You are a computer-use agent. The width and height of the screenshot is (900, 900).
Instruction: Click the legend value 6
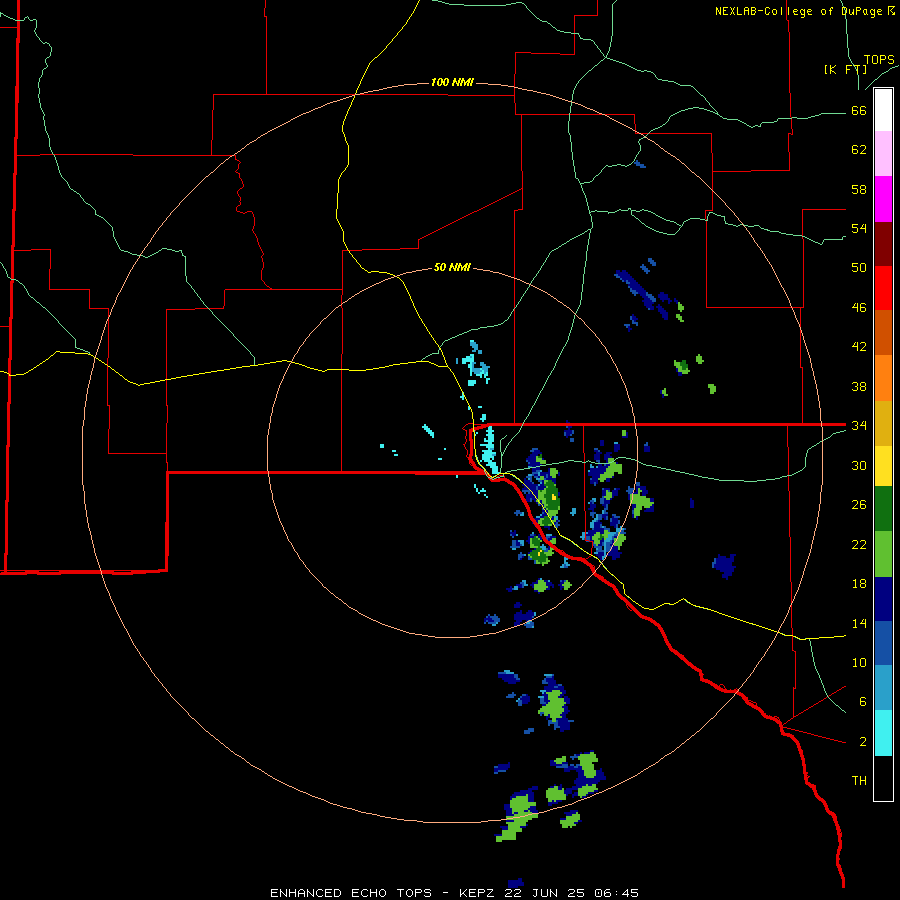tap(862, 701)
